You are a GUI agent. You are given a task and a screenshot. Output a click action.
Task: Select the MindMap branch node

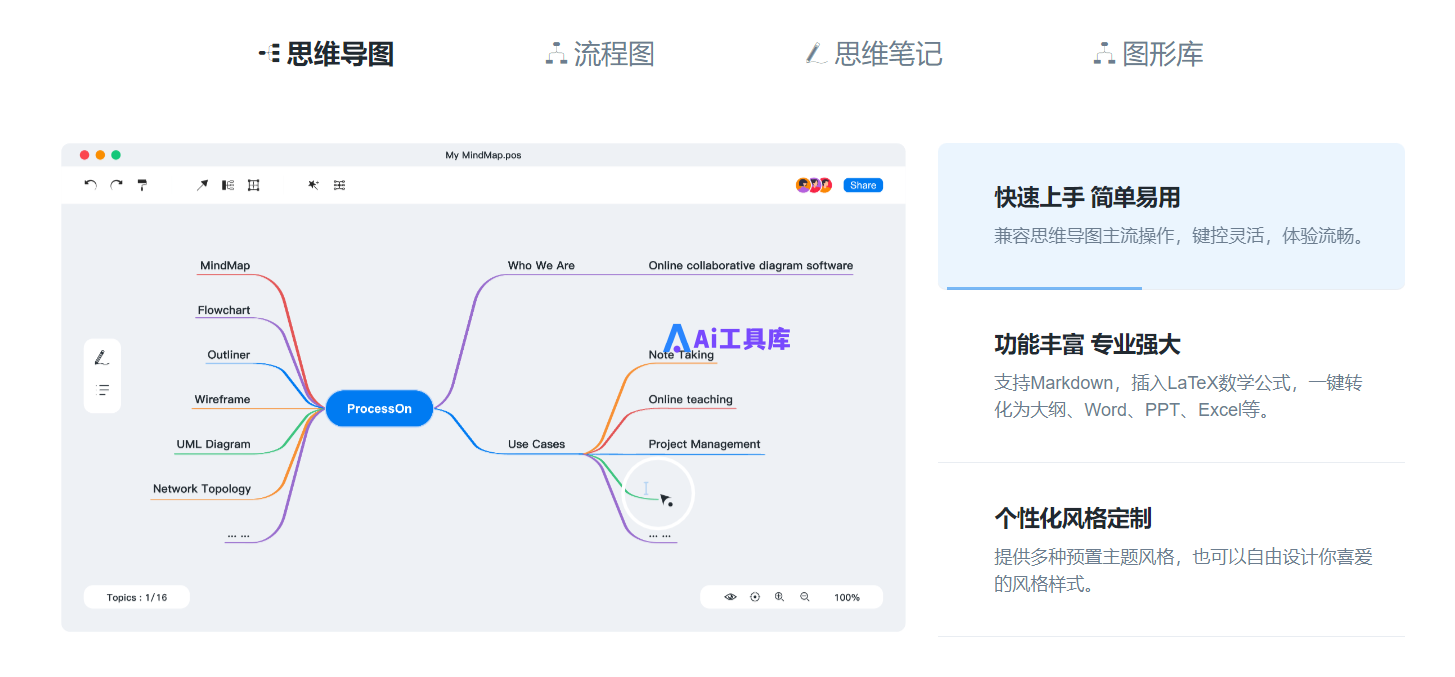pyautogui.click(x=225, y=266)
